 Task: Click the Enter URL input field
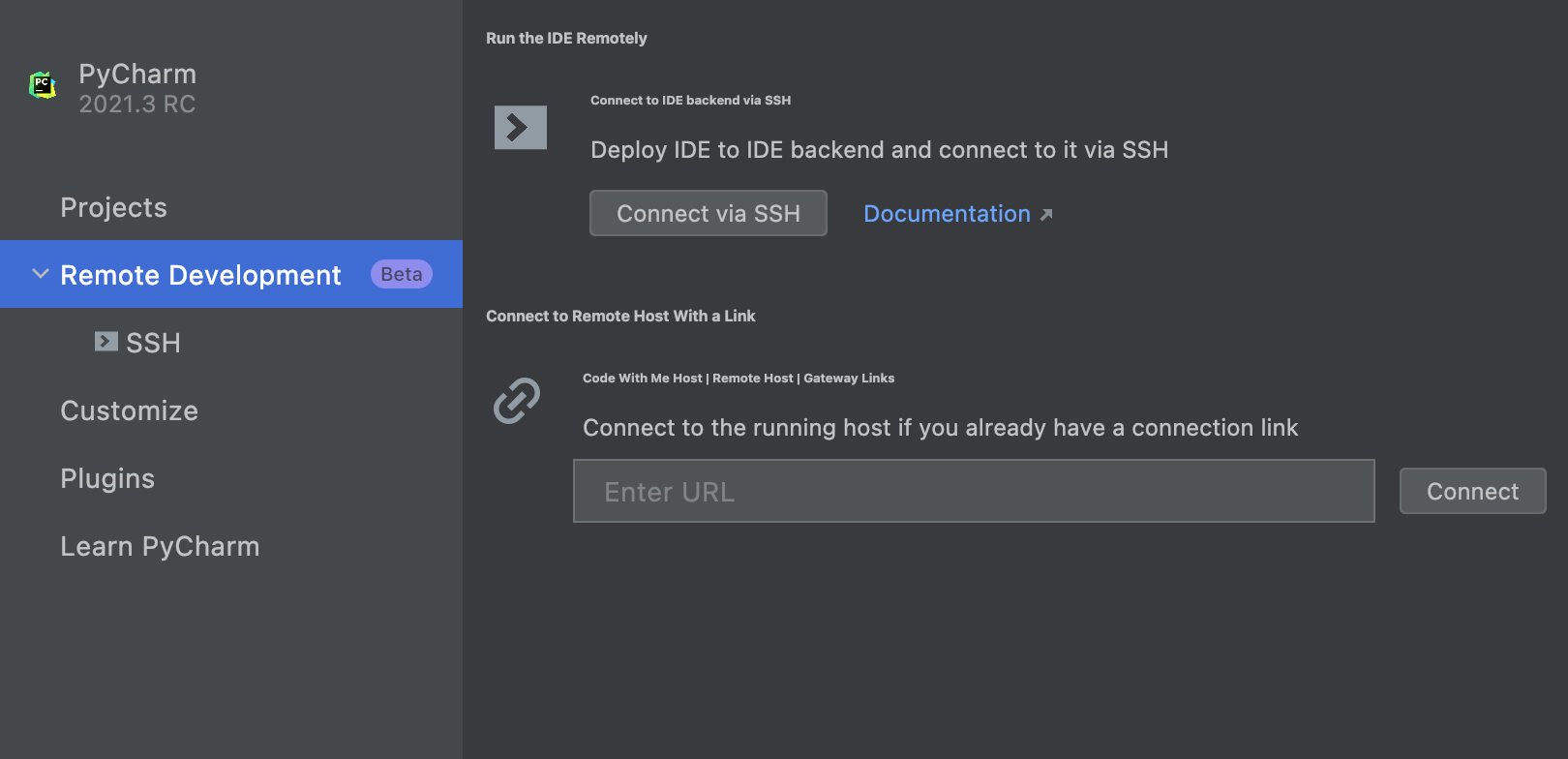click(974, 492)
